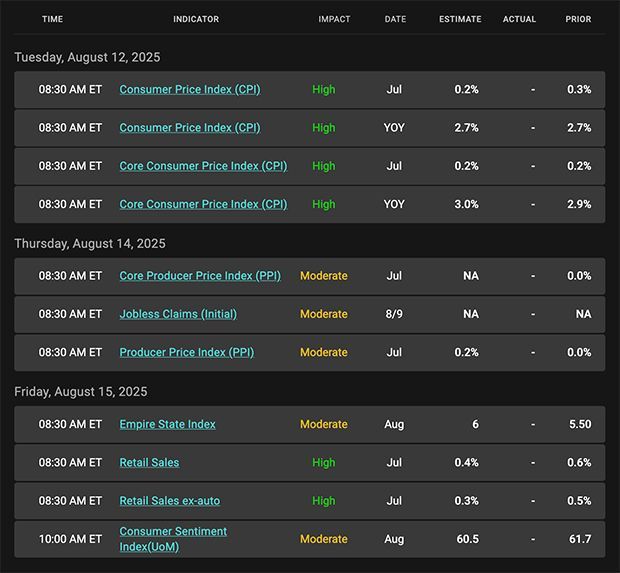
Task: Click the DATE column header
Action: 395,19
